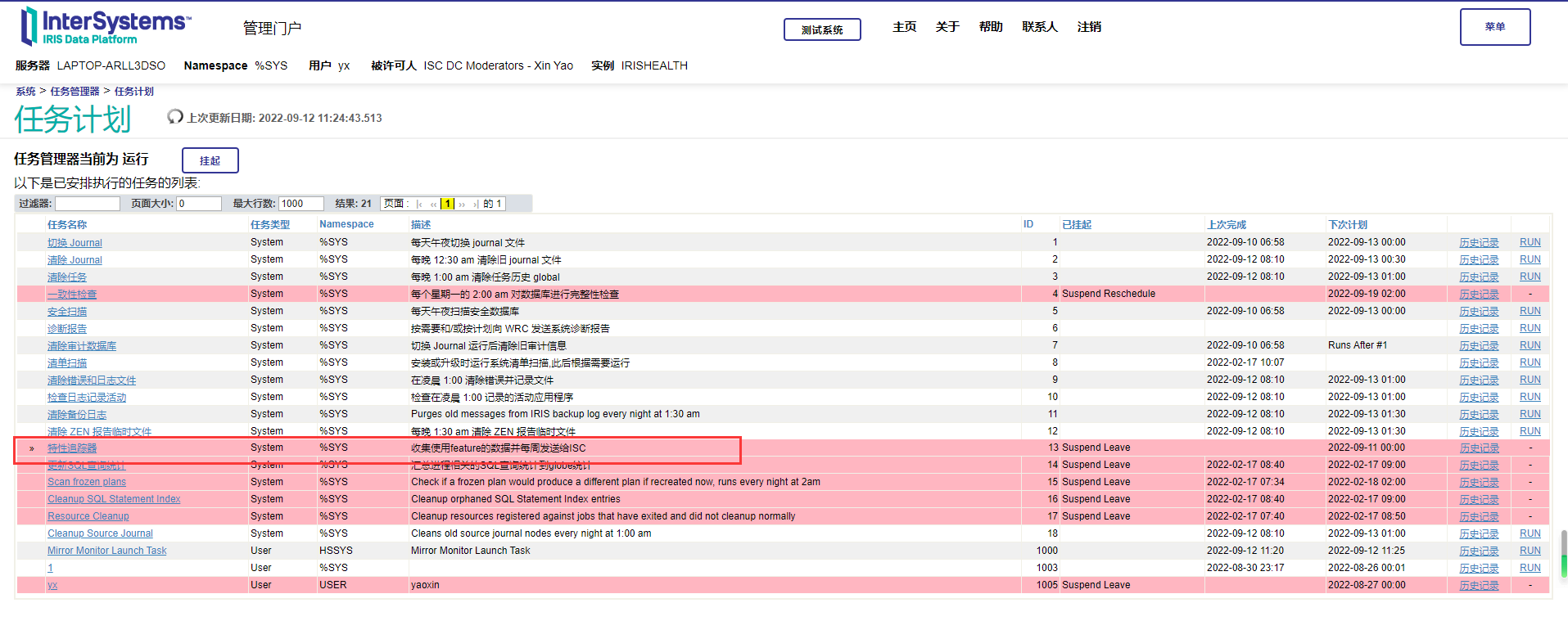The image size is (1568, 639).
Task: Click 注销 to log out
Action: [x=1089, y=27]
